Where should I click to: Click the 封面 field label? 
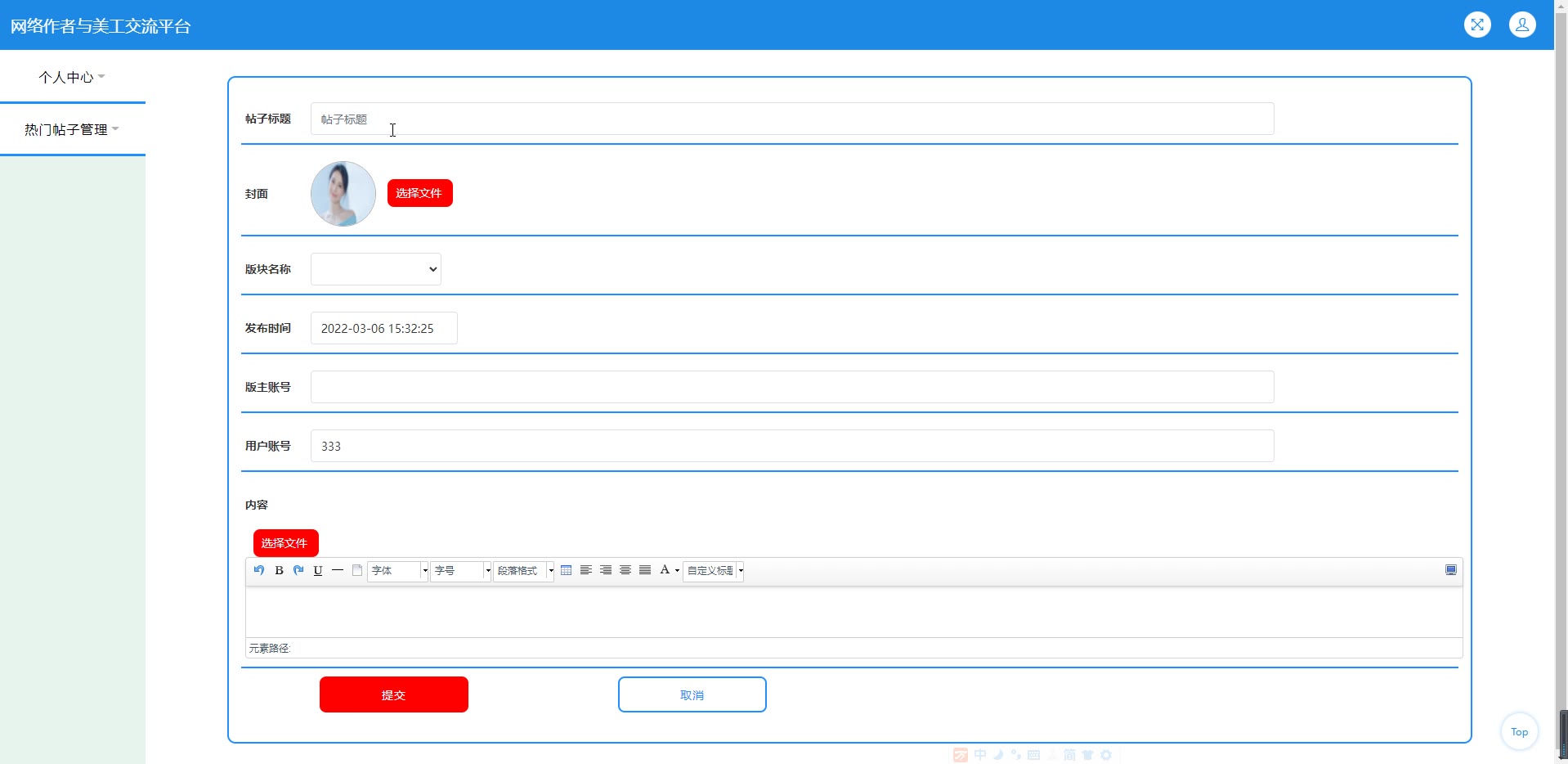click(x=257, y=194)
